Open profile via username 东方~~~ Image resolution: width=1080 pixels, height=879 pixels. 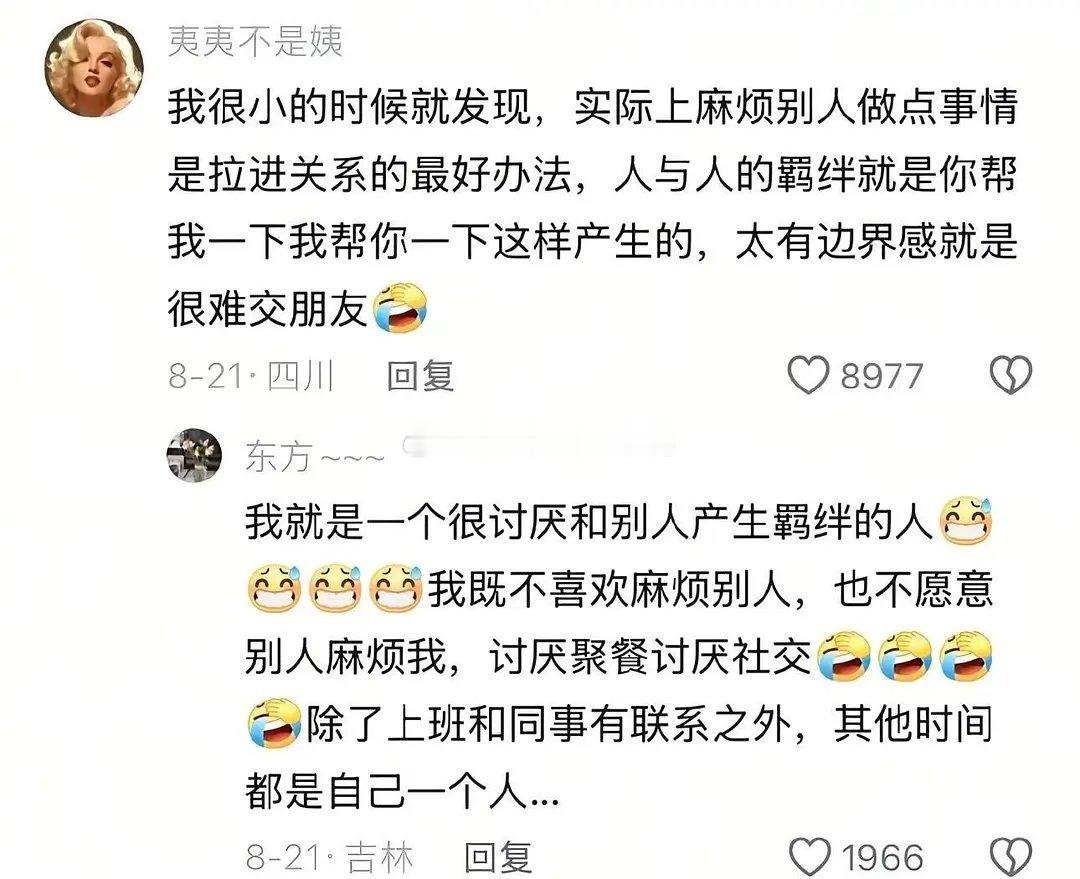(x=315, y=457)
